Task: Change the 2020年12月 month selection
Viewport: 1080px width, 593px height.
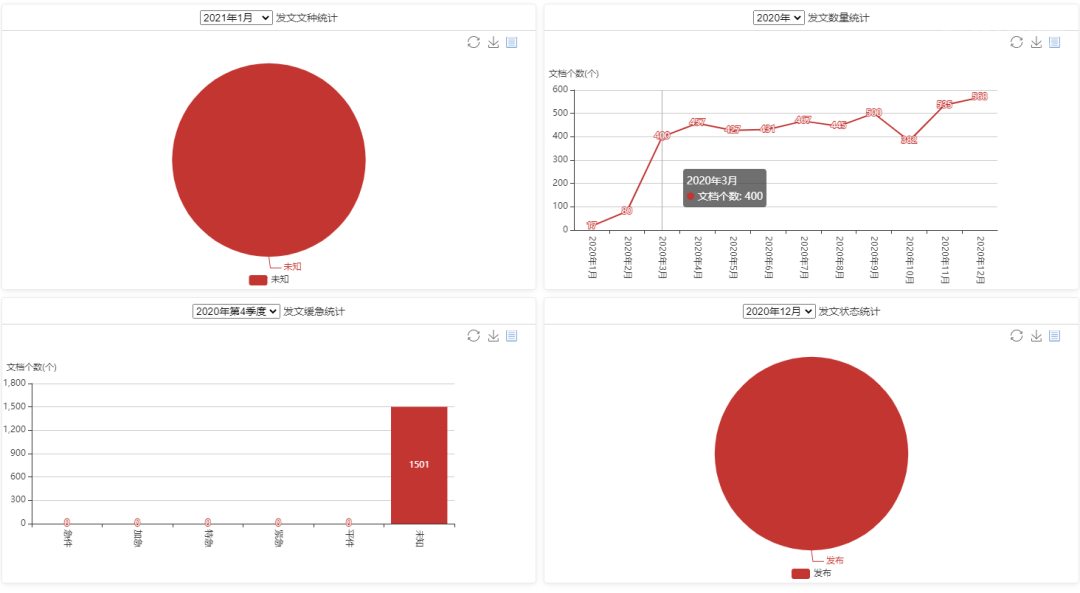Action: pyautogui.click(x=779, y=312)
